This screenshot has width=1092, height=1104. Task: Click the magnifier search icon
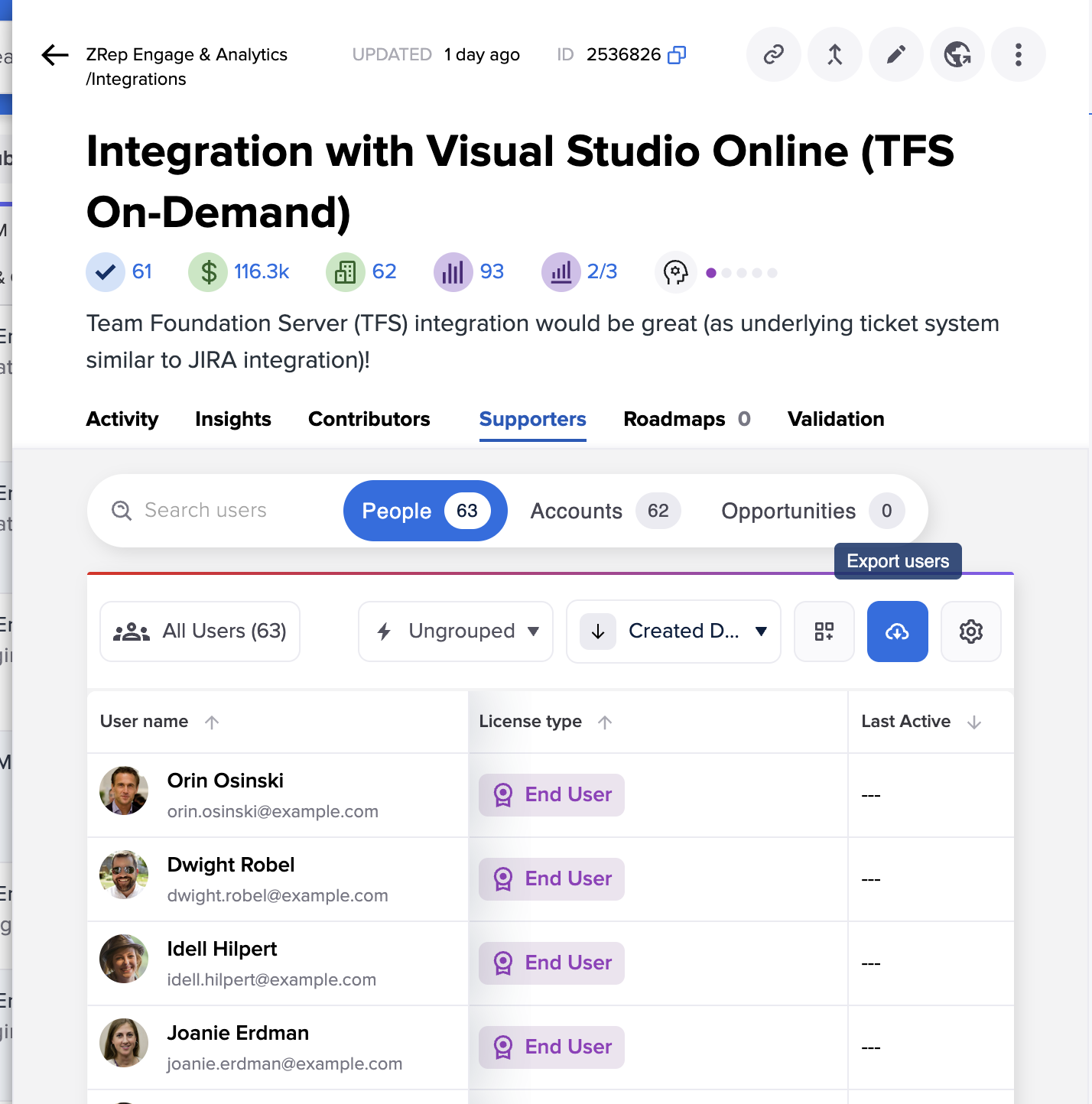point(122,511)
